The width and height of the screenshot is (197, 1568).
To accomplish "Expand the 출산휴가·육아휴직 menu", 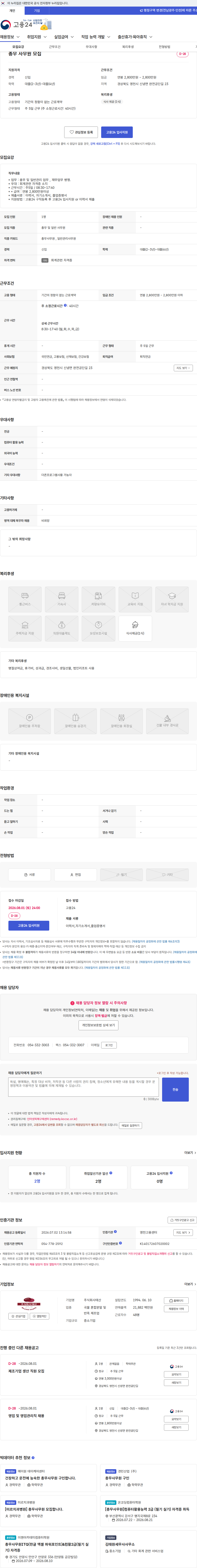I will click(135, 37).
